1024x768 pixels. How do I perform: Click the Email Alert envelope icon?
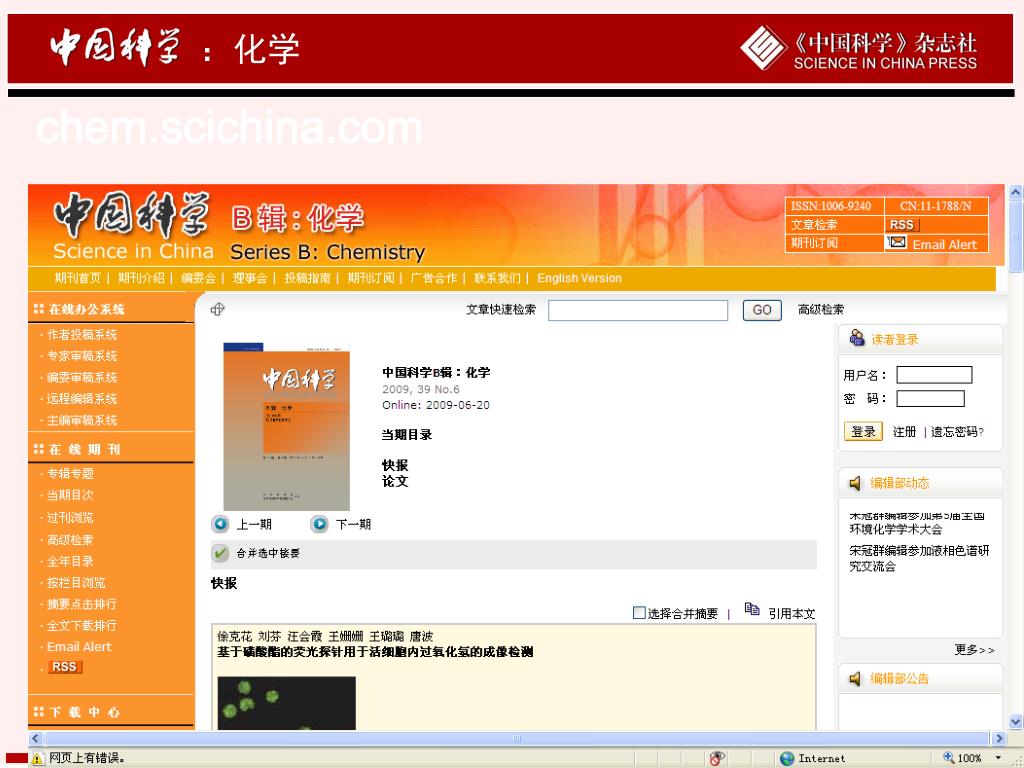coord(898,242)
